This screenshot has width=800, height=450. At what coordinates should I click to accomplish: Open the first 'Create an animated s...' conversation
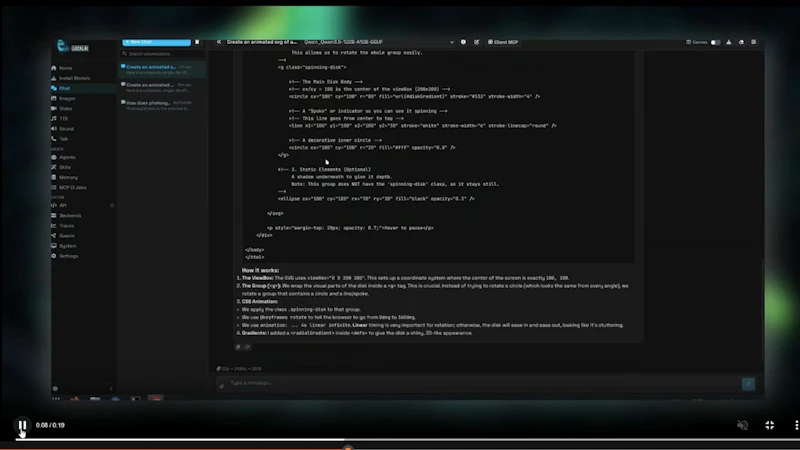click(162, 69)
